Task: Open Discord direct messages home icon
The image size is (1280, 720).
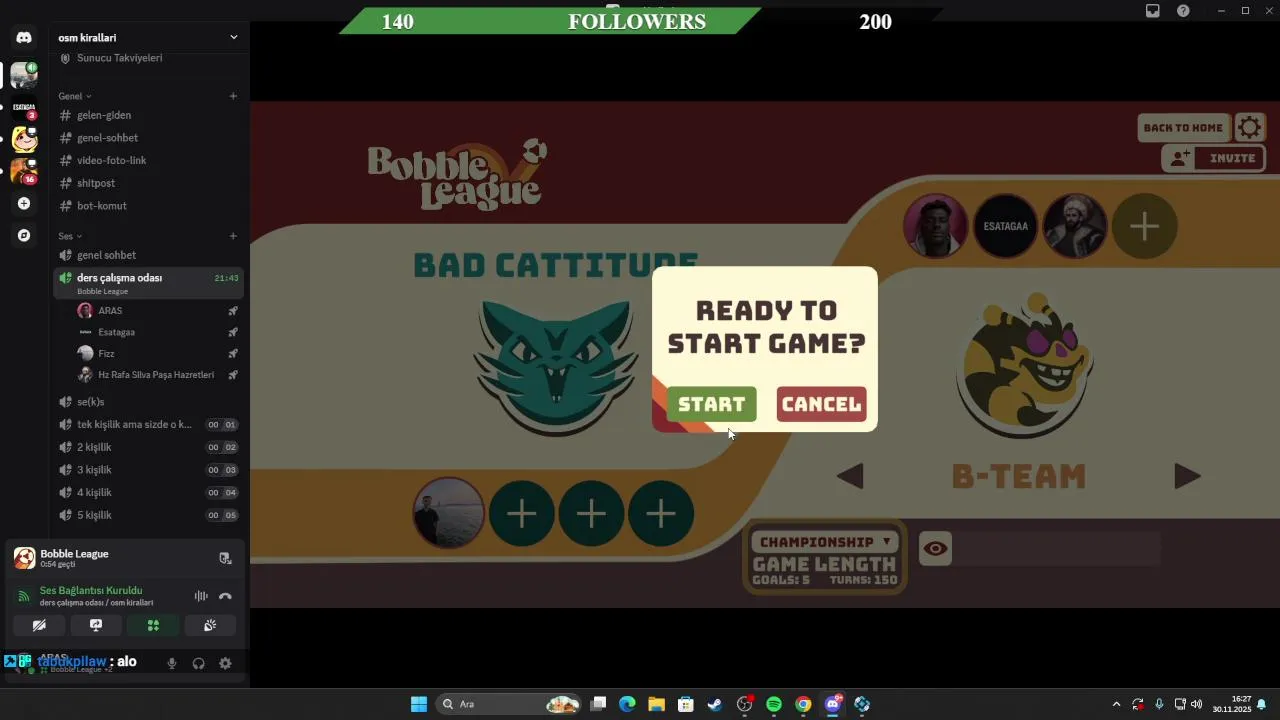Action: click(24, 37)
